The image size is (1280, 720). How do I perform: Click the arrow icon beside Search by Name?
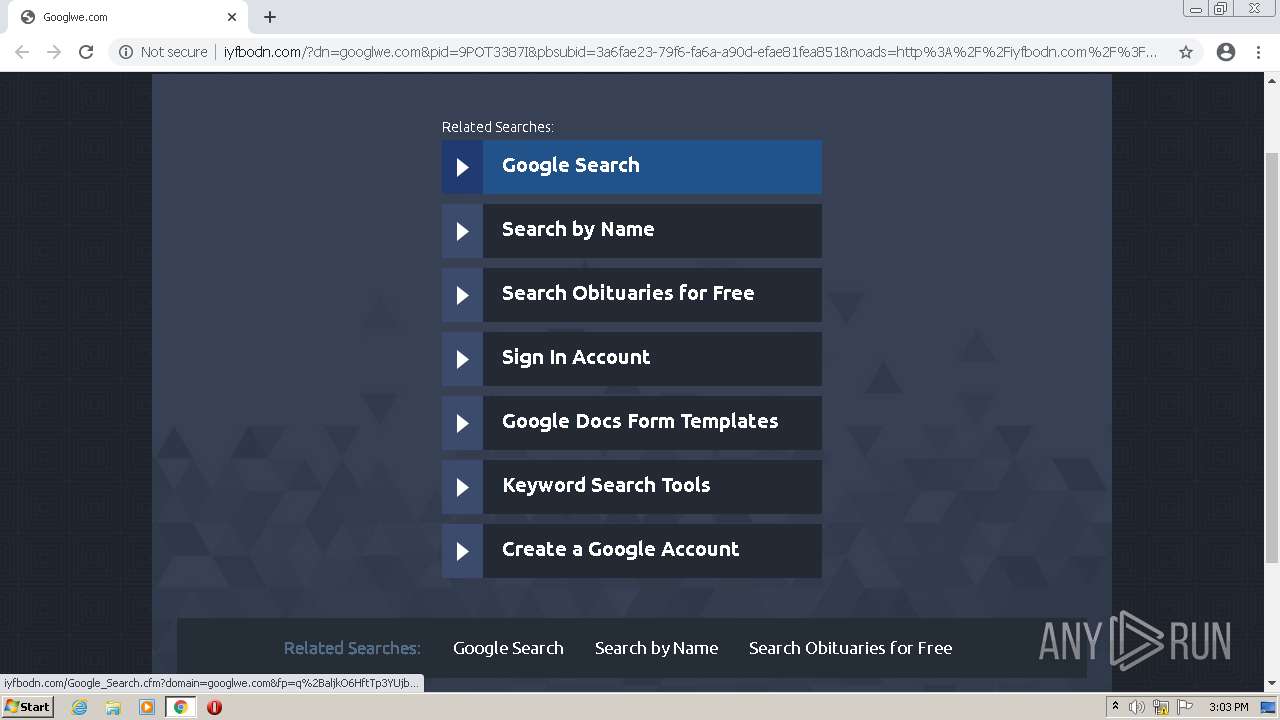(x=462, y=231)
